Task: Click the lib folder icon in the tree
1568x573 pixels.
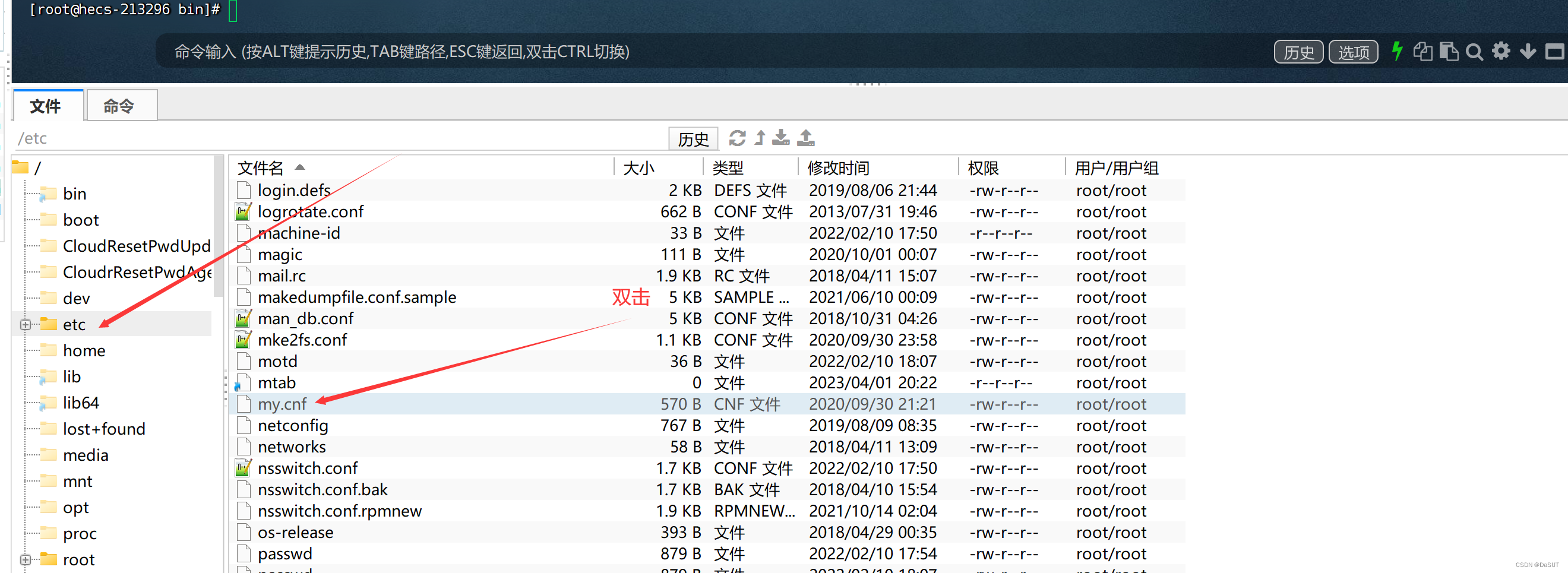Action: (x=48, y=376)
